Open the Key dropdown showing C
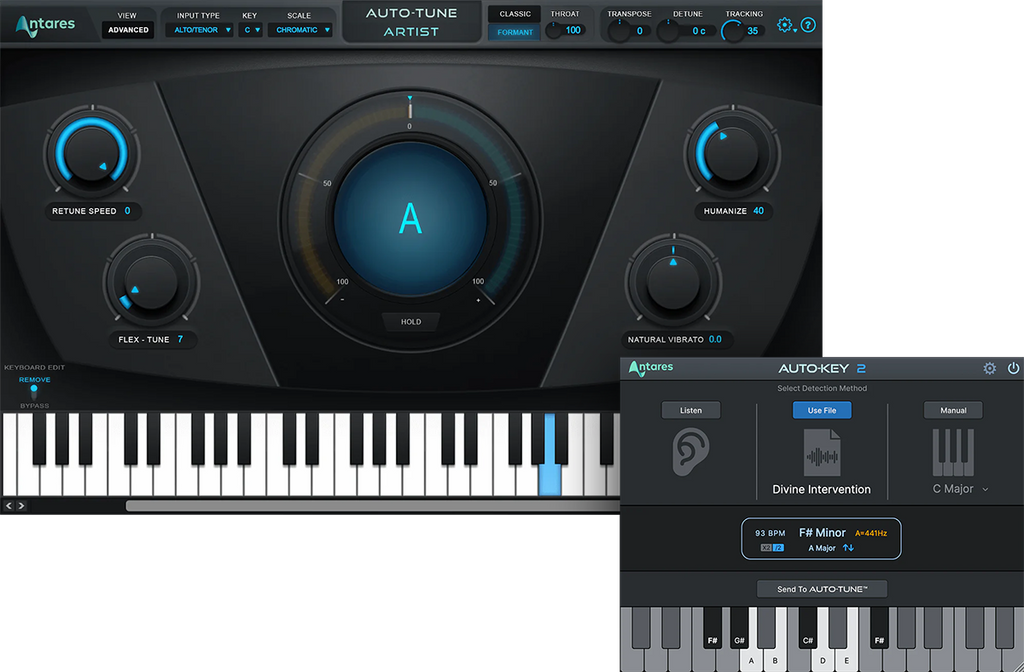Image resolution: width=1024 pixels, height=672 pixels. point(250,30)
